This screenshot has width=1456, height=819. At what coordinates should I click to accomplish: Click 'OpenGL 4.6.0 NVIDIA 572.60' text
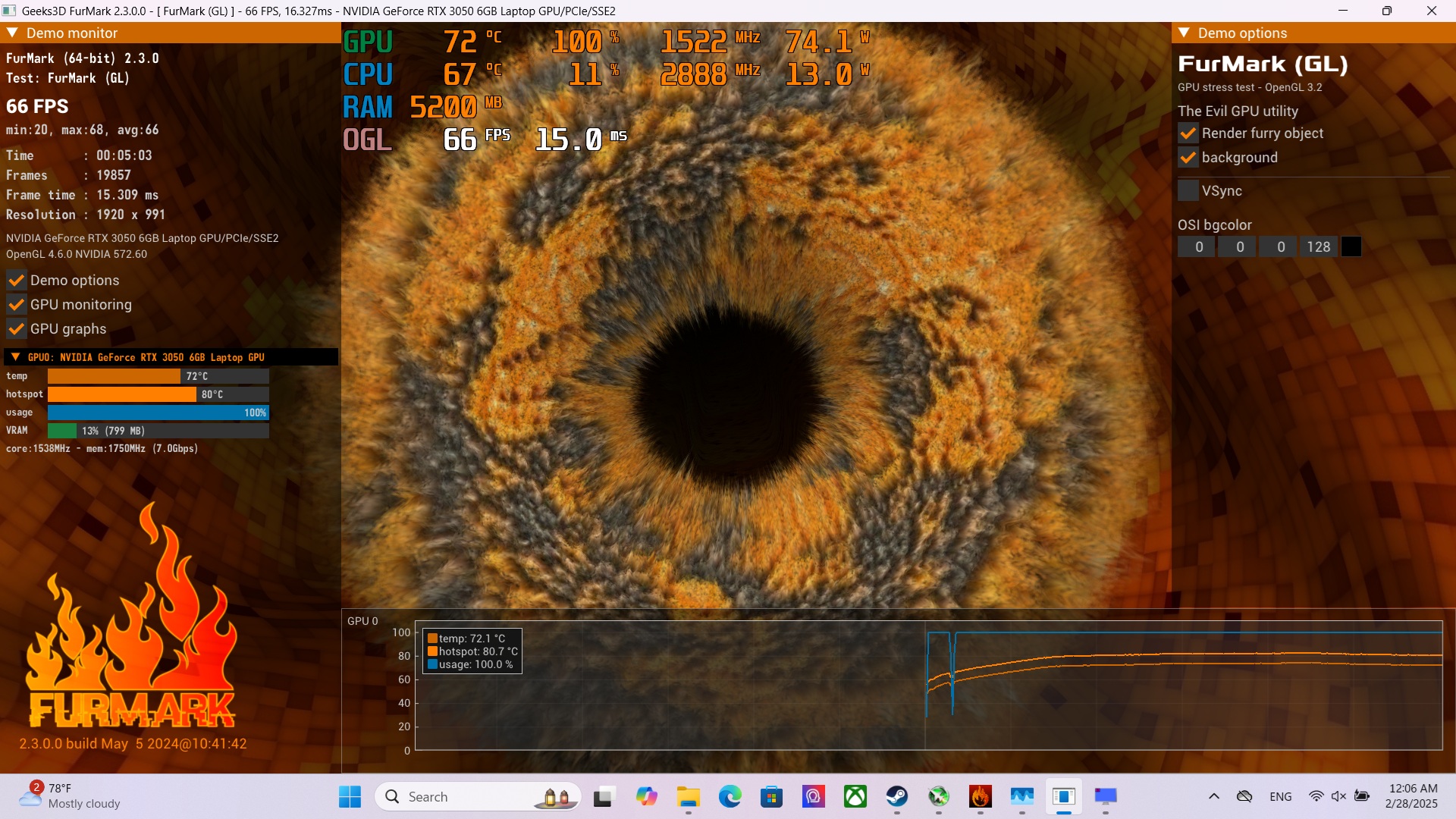(77, 254)
